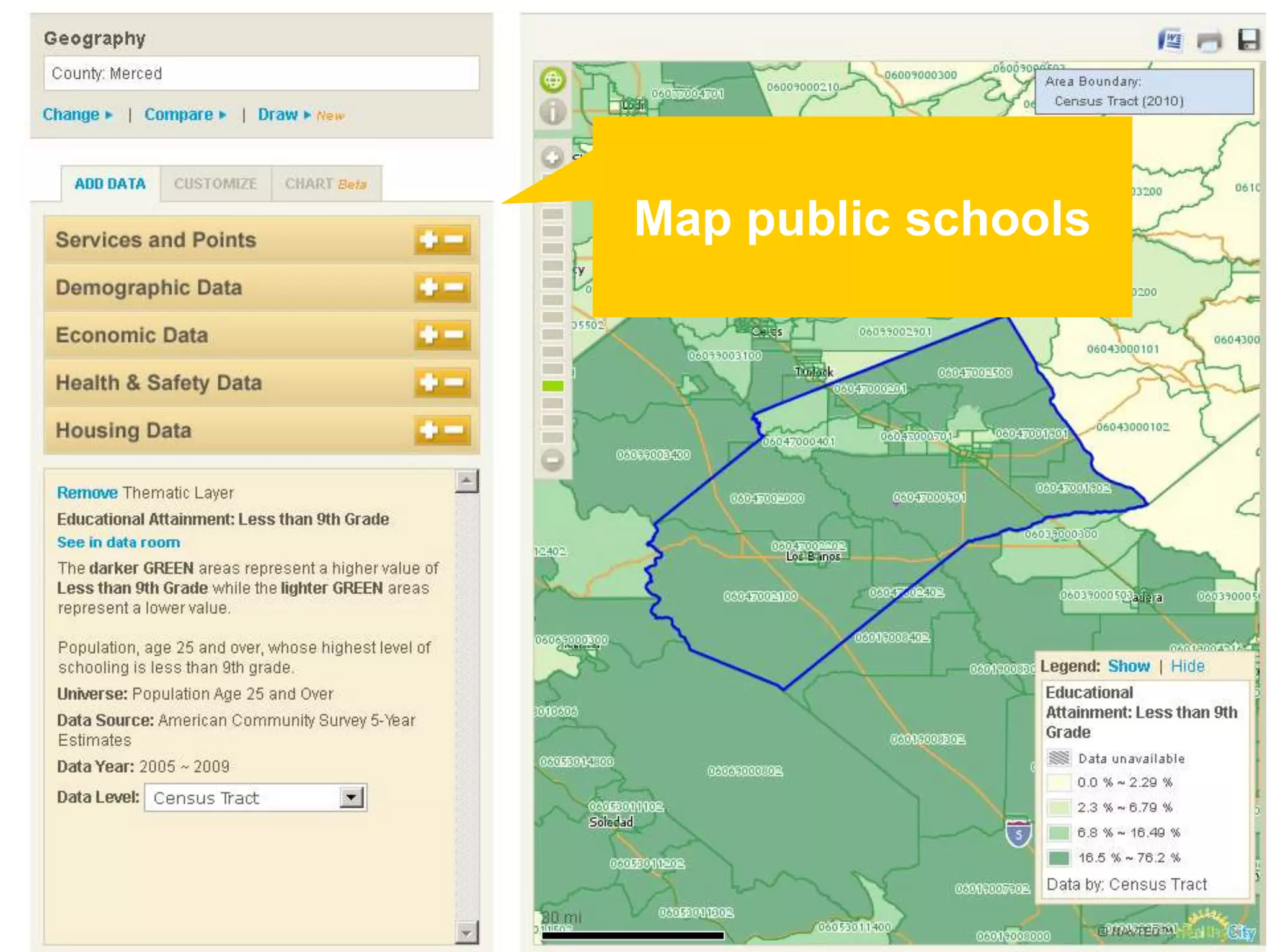Click the Los Banos label on map
The width and height of the screenshot is (1270, 952).
pyautogui.click(x=813, y=557)
